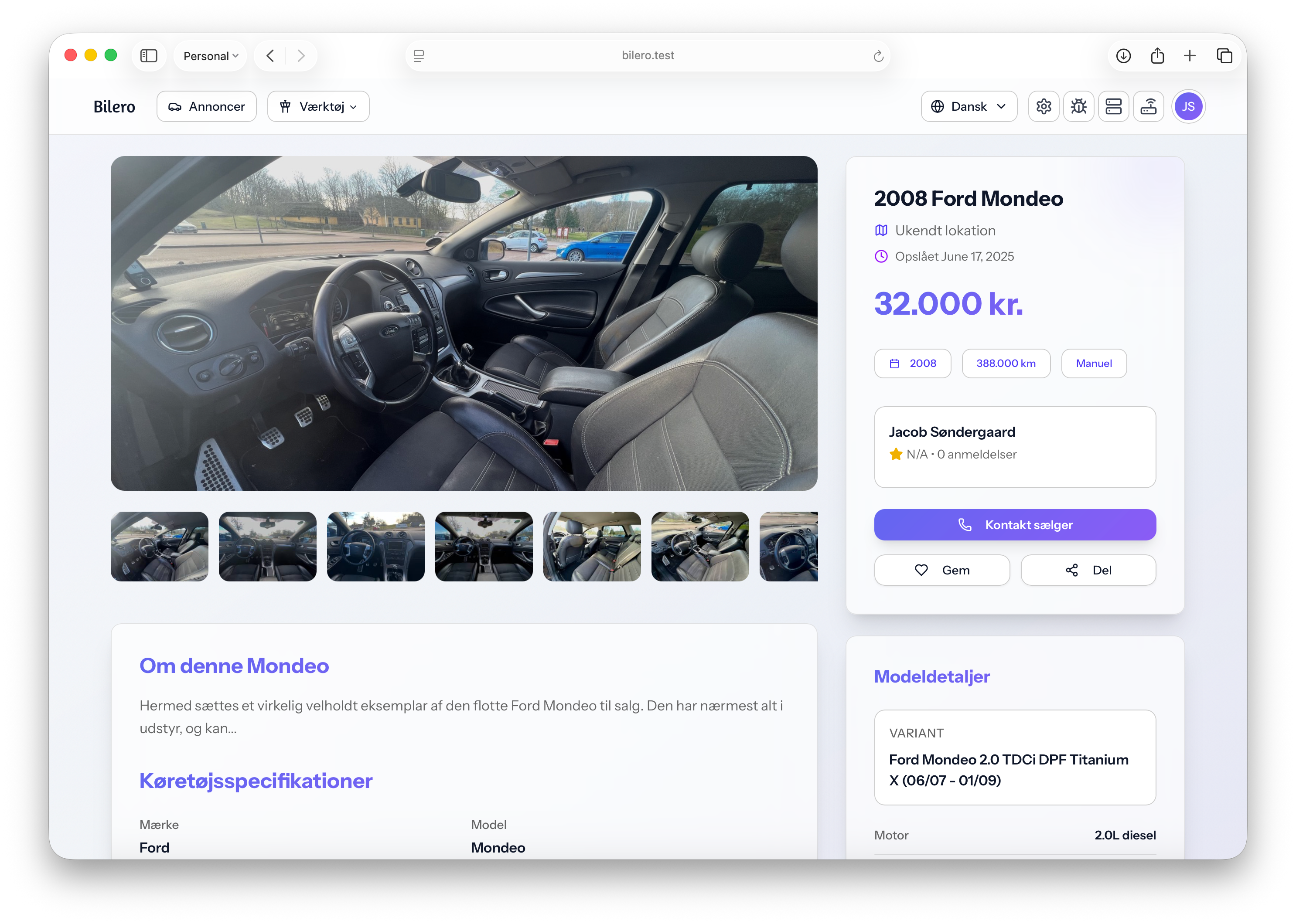
Task: Click the debug bug icon
Action: click(x=1078, y=106)
